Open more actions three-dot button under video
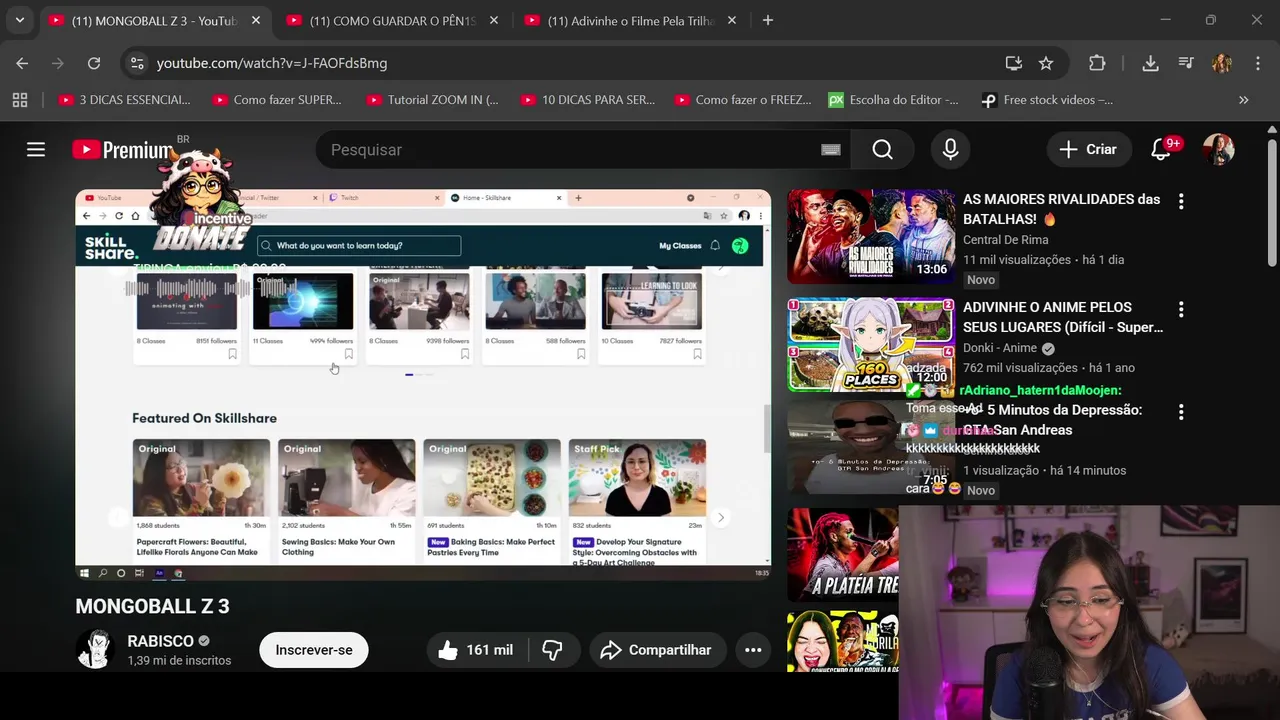The width and height of the screenshot is (1280, 720). pyautogui.click(x=753, y=650)
